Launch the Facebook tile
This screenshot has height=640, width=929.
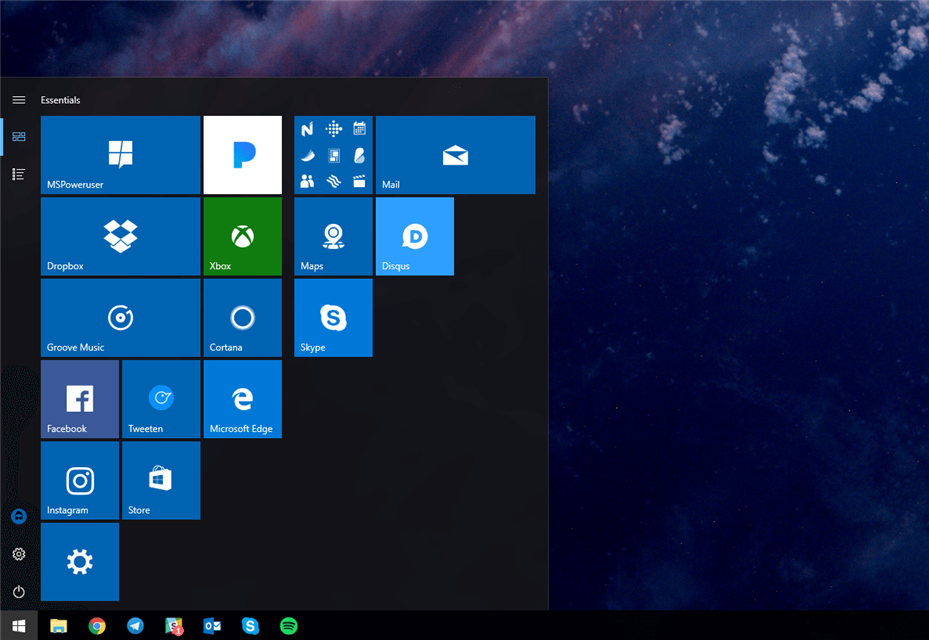tap(79, 399)
